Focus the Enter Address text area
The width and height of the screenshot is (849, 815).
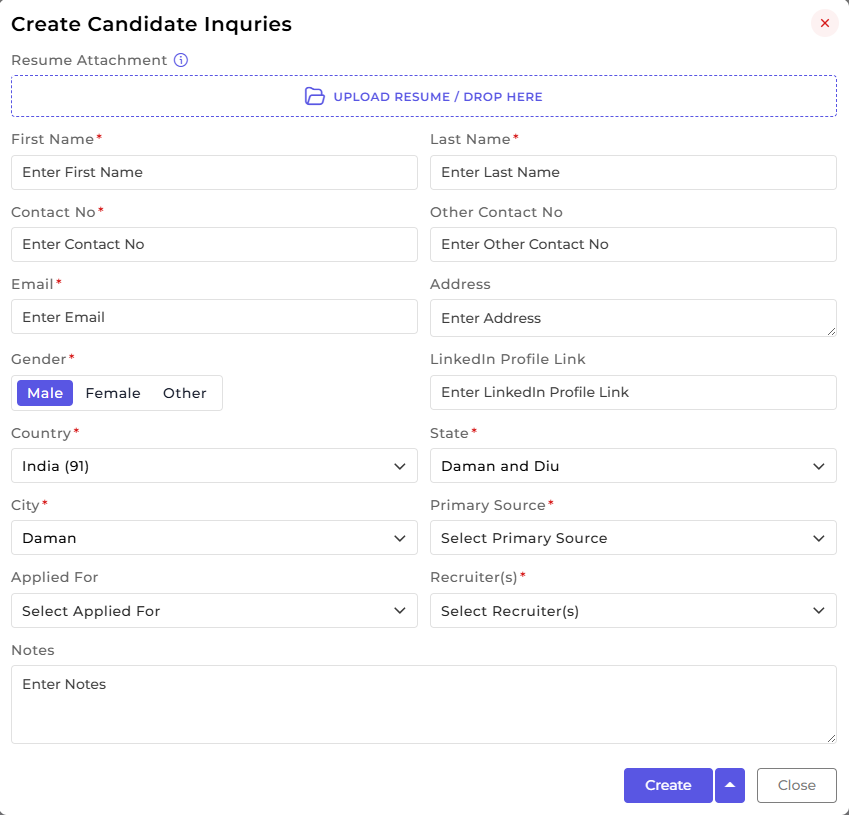633,318
